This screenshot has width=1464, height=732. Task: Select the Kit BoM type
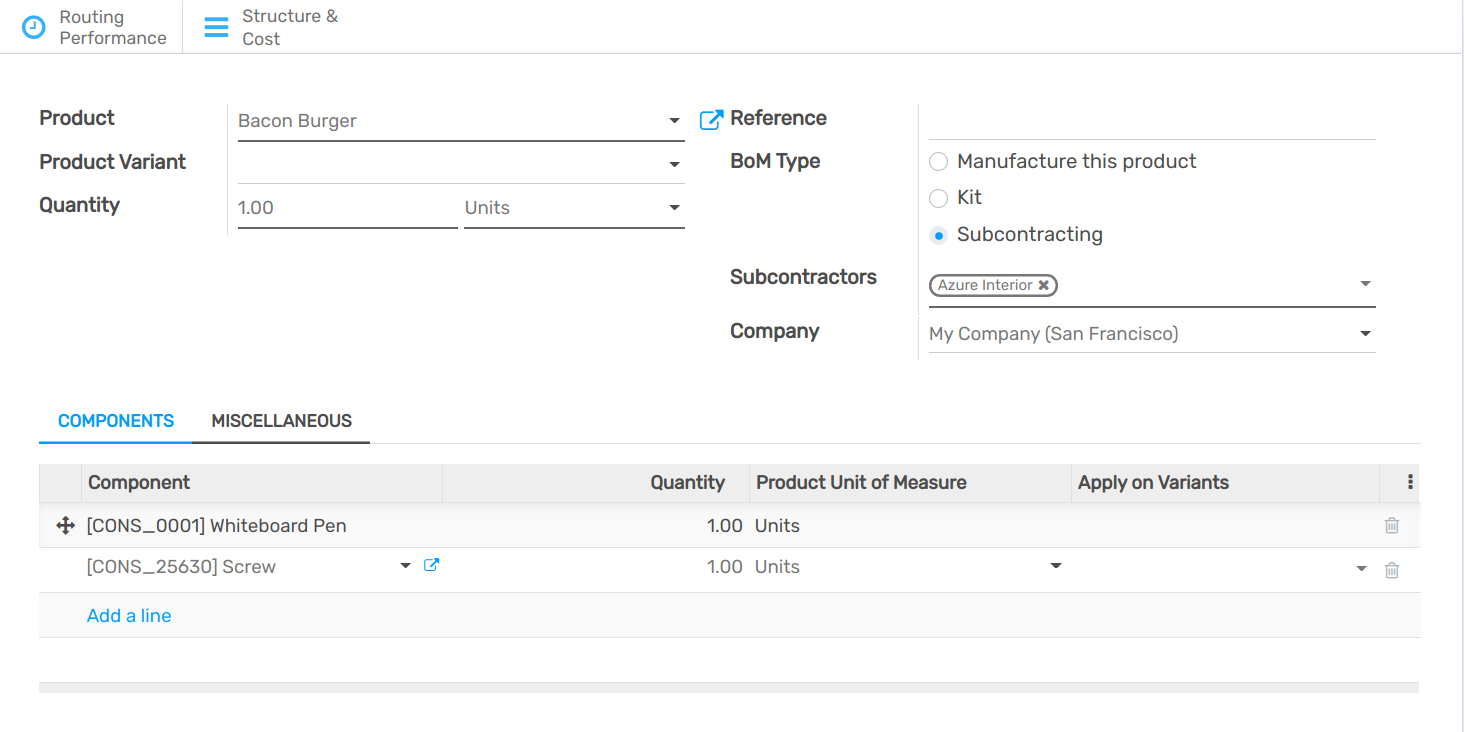(938, 198)
